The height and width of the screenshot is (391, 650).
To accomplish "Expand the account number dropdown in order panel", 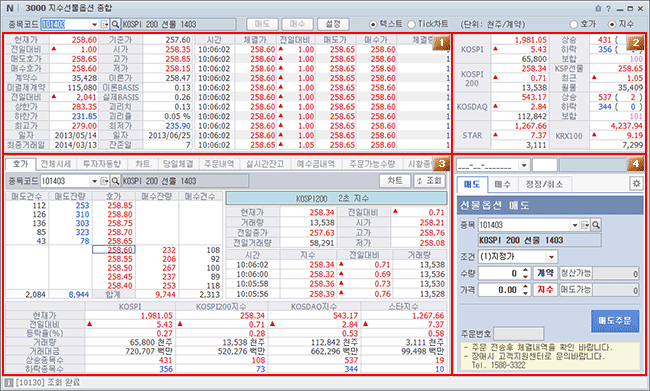I will coord(524,165).
